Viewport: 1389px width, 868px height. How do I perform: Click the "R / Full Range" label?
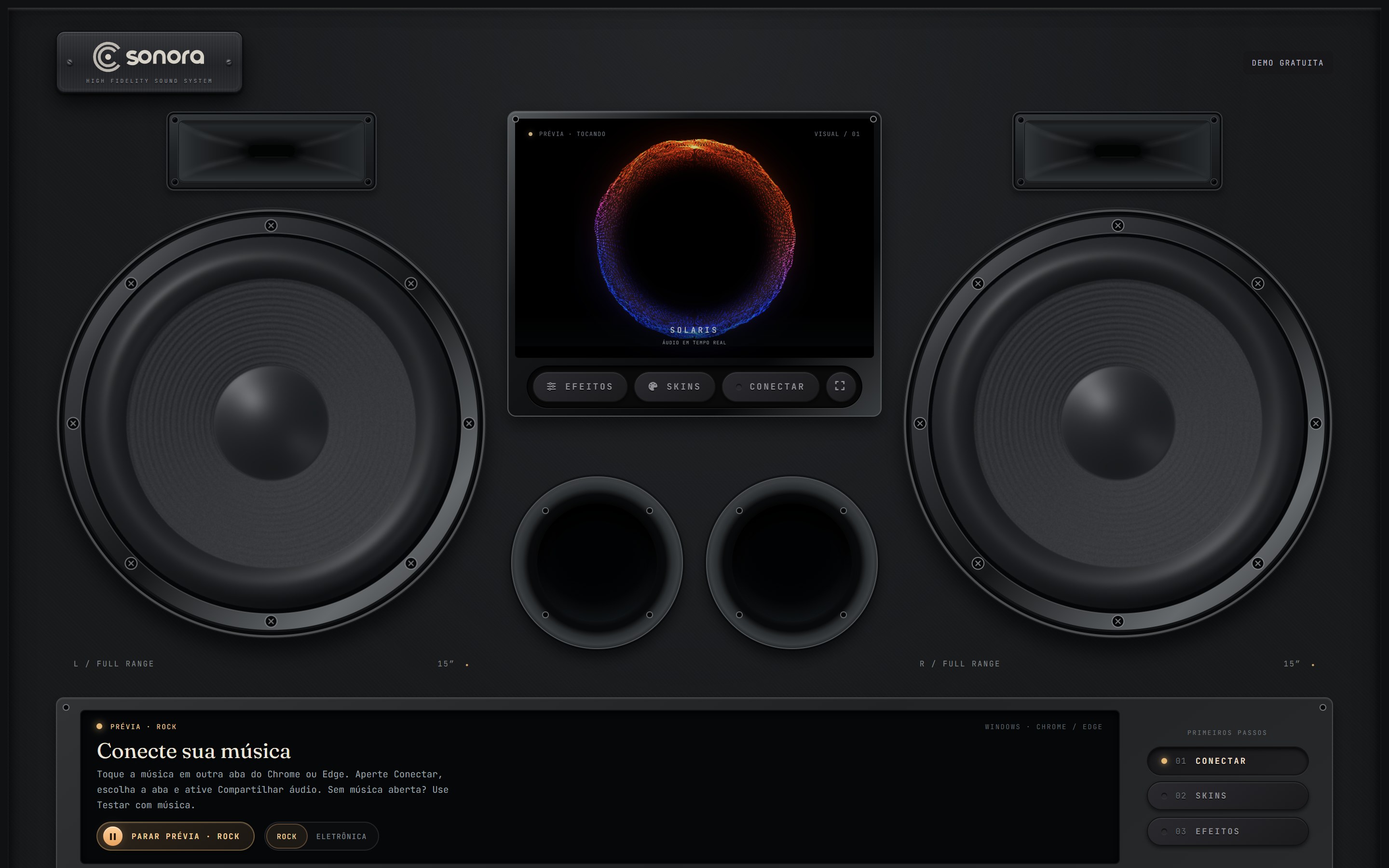pyautogui.click(x=960, y=664)
